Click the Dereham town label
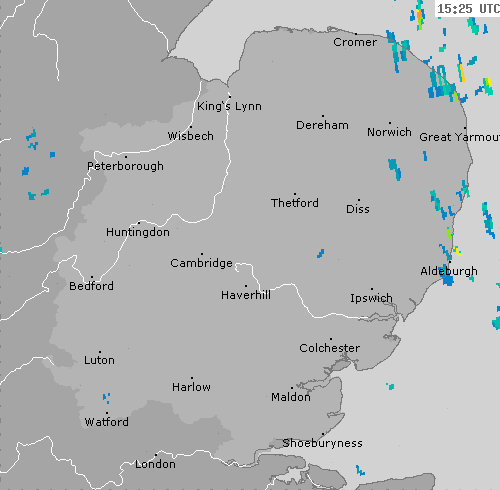Screen dimensions: 500x490 (x=322, y=125)
